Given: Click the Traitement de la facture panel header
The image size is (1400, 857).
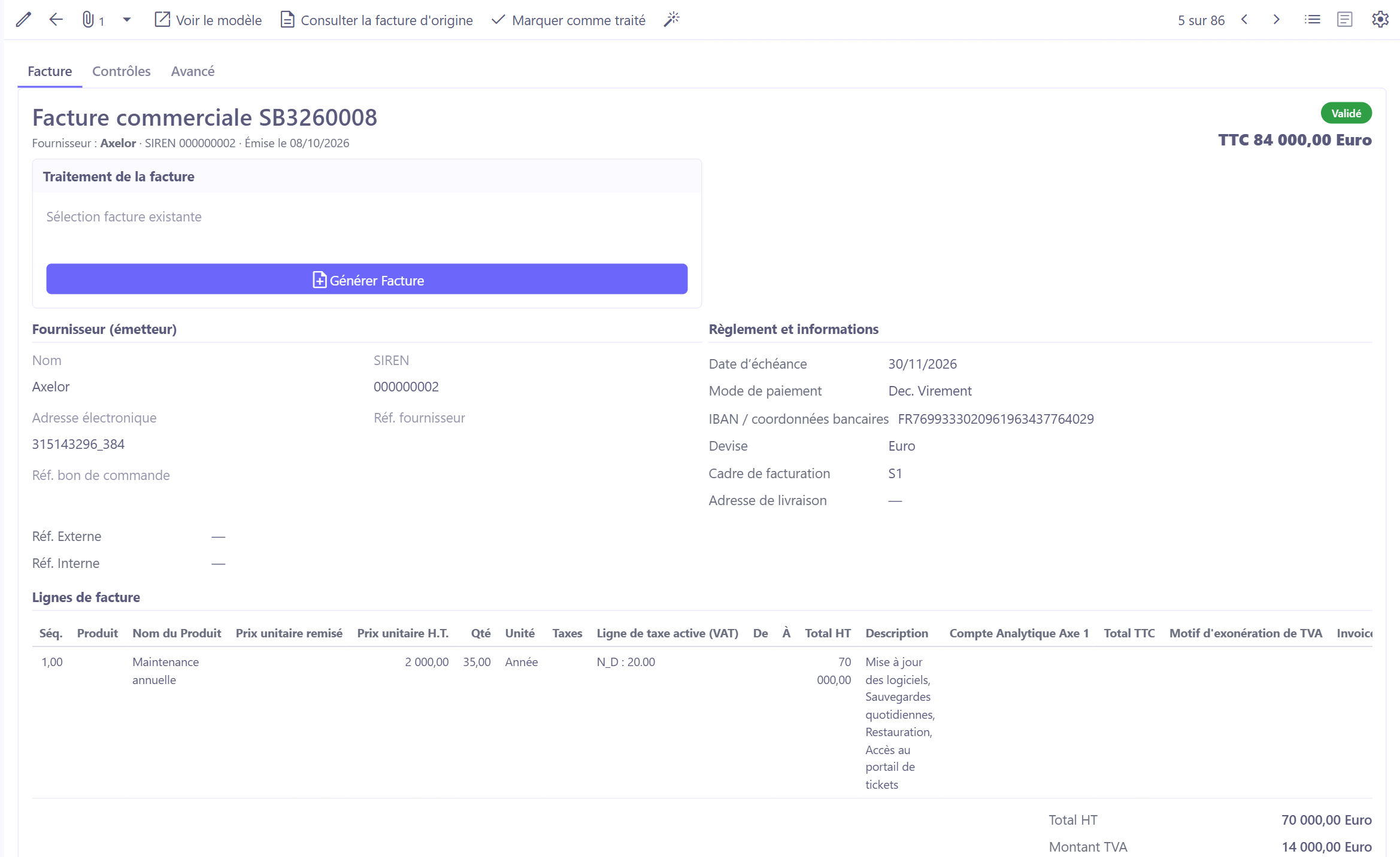Looking at the screenshot, I should tap(367, 177).
